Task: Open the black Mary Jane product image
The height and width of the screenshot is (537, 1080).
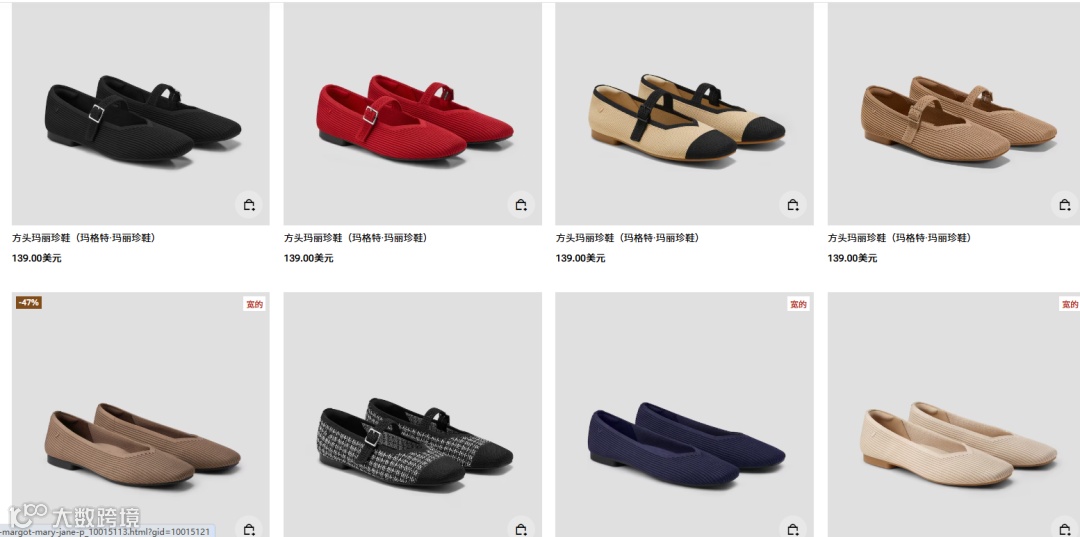Action: coord(141,114)
